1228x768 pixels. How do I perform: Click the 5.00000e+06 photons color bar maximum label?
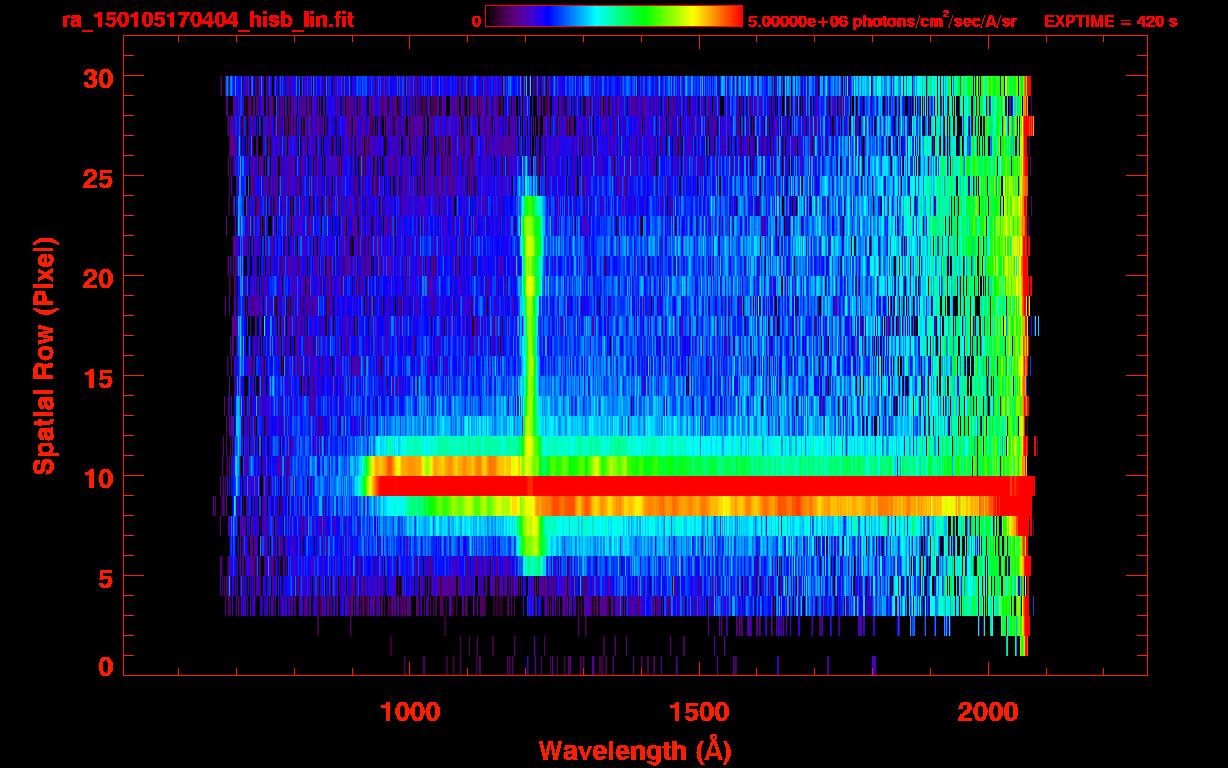(x=881, y=21)
